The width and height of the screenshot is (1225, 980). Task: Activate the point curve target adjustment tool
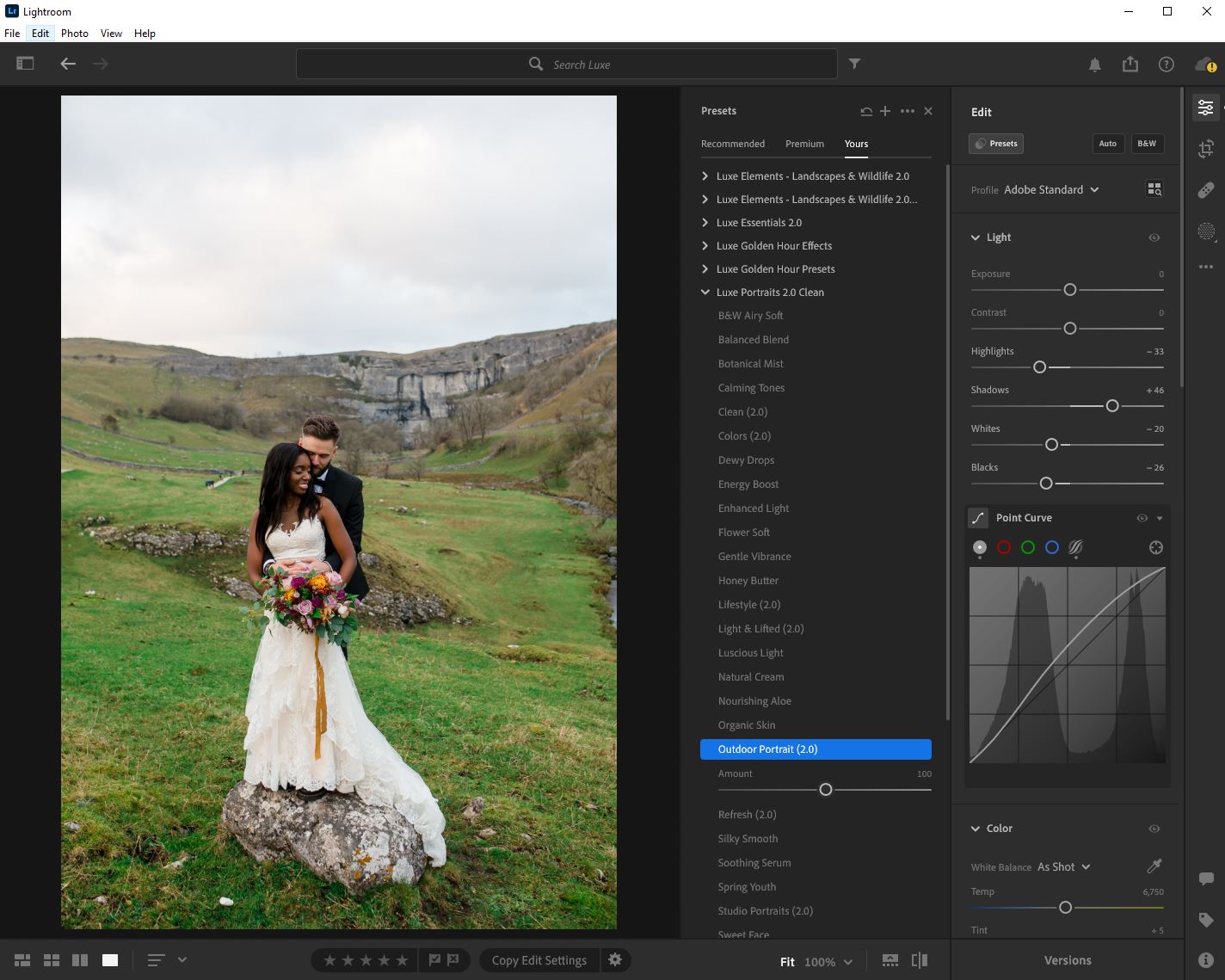point(1155,547)
